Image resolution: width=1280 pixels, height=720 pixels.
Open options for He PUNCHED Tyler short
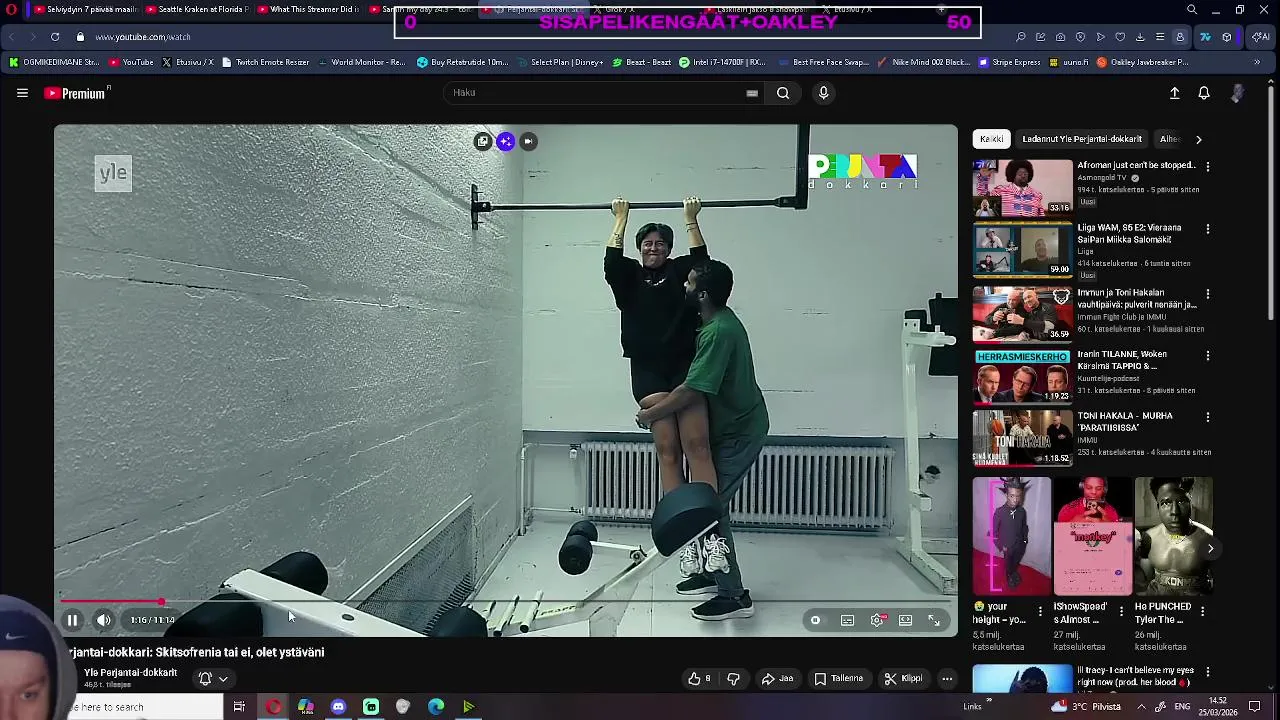(1202, 611)
